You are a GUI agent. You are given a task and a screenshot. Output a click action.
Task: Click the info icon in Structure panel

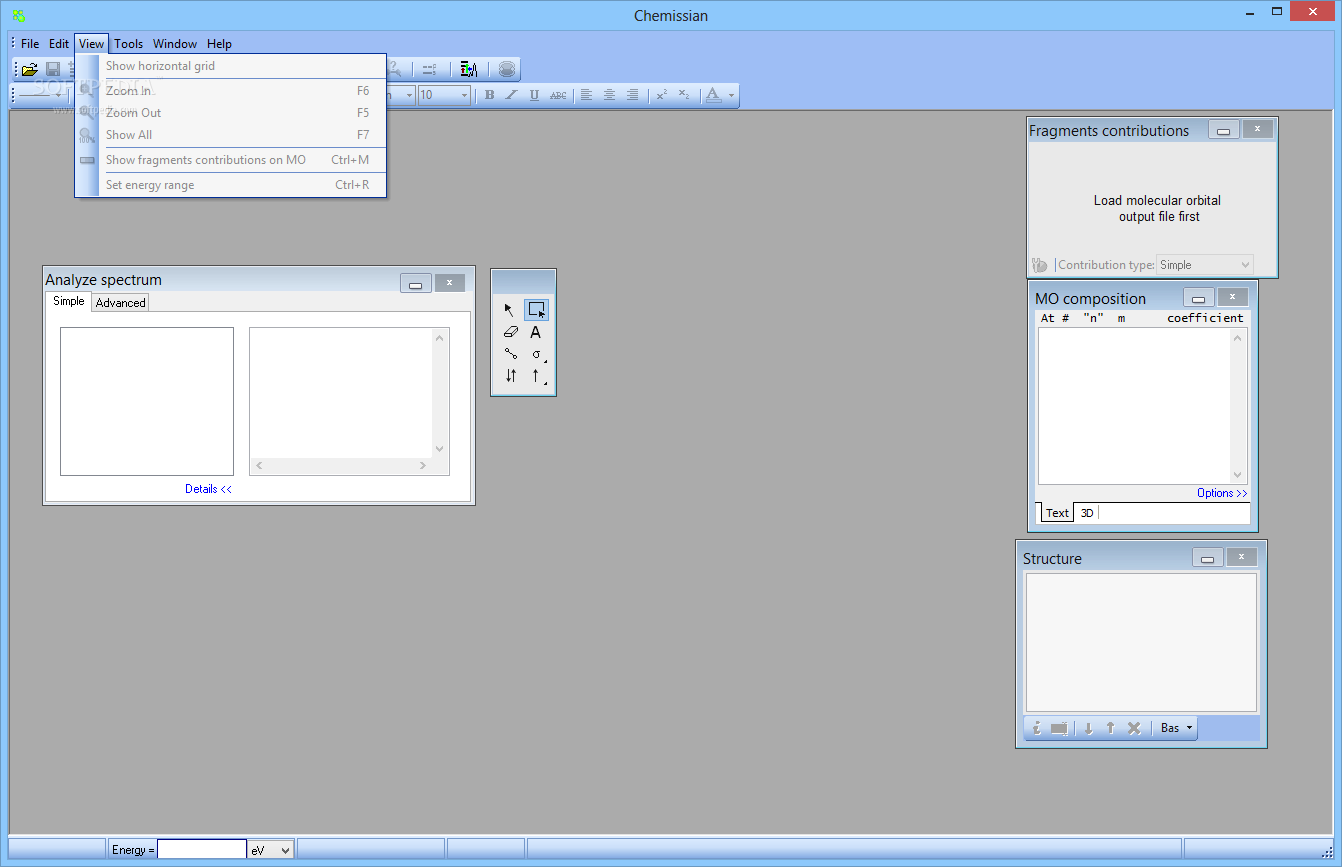[1037, 728]
